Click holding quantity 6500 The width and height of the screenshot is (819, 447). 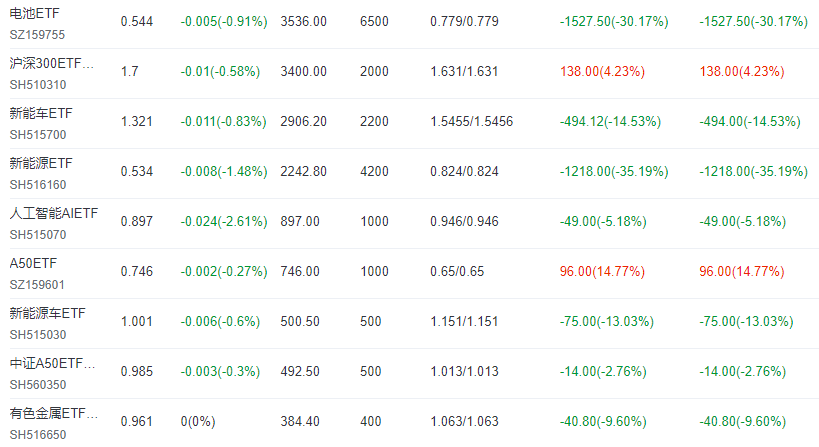click(375, 22)
